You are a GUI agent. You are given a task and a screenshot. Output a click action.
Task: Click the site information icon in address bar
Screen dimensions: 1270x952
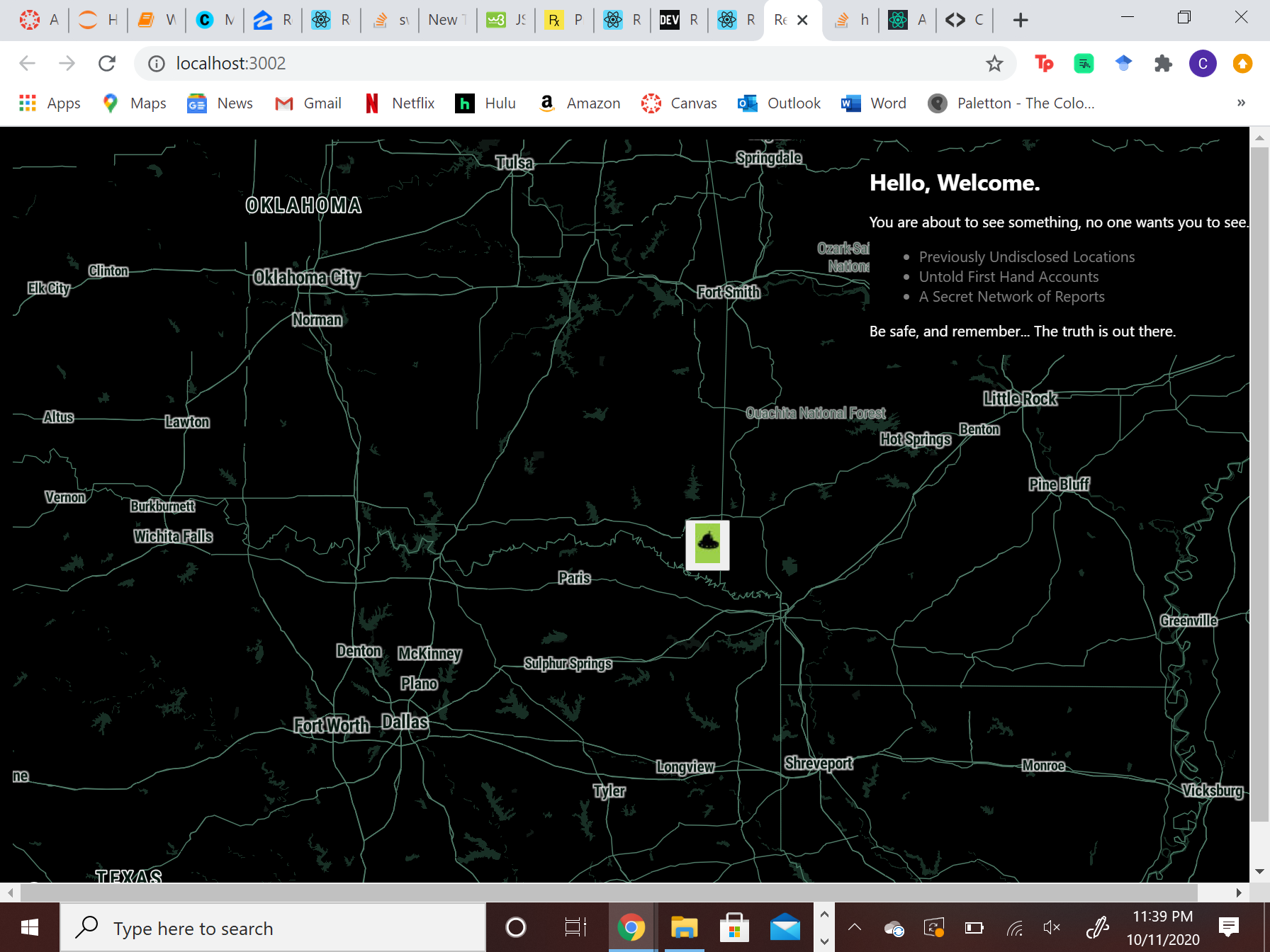[154, 63]
